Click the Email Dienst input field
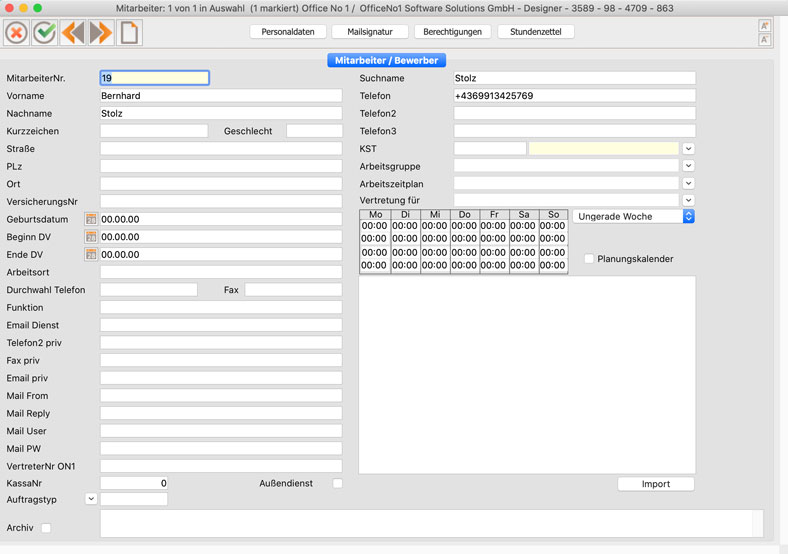This screenshot has width=788, height=554. click(221, 325)
